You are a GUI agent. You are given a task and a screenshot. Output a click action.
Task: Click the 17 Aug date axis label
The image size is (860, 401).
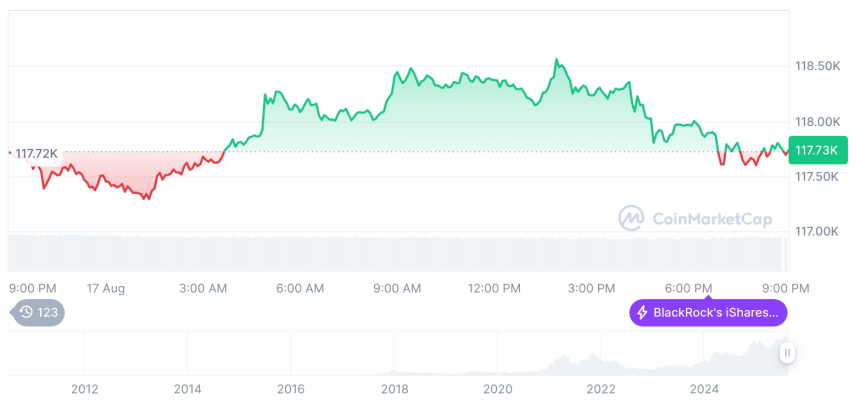pyautogui.click(x=105, y=288)
